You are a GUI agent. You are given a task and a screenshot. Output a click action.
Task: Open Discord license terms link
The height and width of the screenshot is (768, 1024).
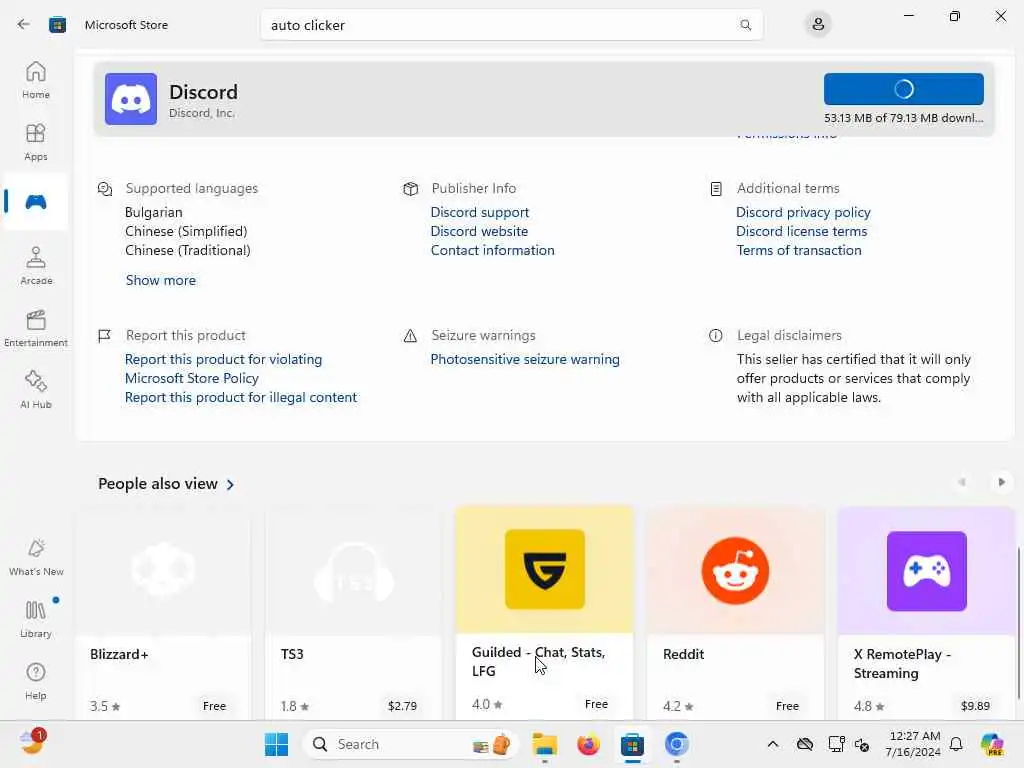801,231
